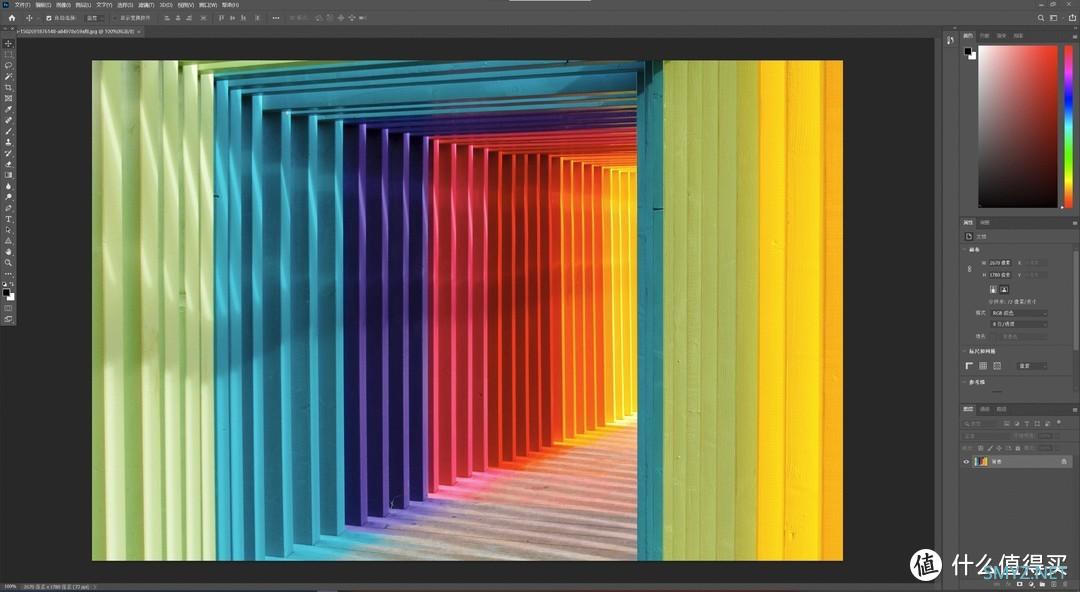Click the Background layer thumbnail

tap(982, 461)
